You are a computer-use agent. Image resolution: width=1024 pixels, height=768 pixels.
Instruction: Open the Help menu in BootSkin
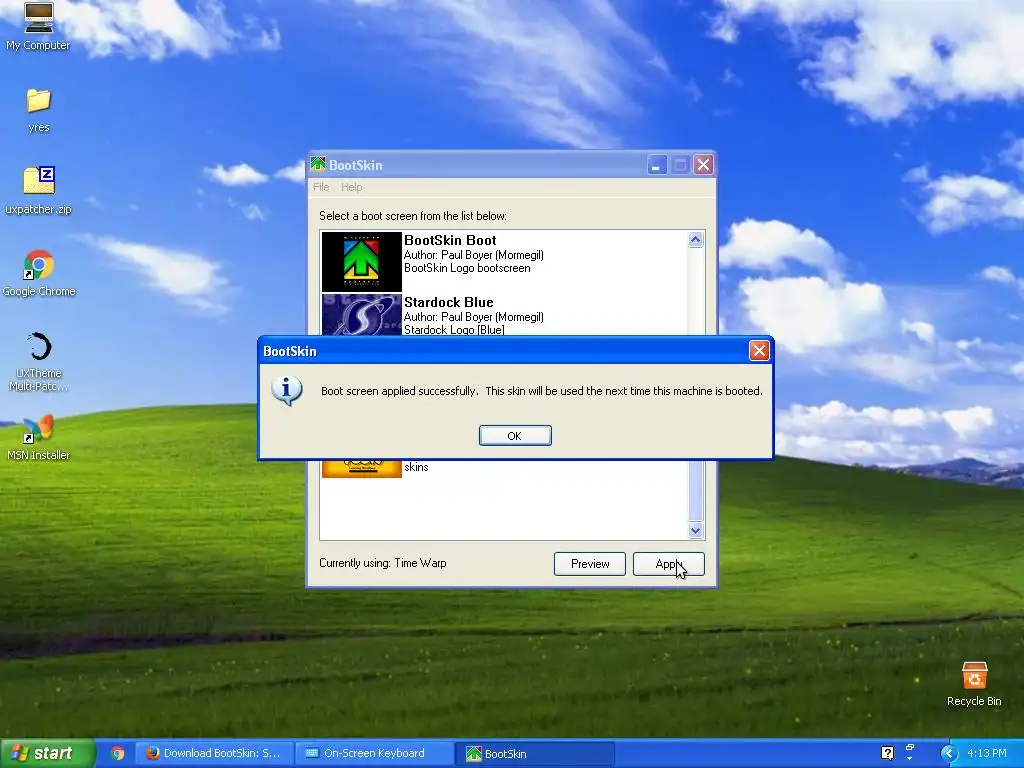click(351, 187)
